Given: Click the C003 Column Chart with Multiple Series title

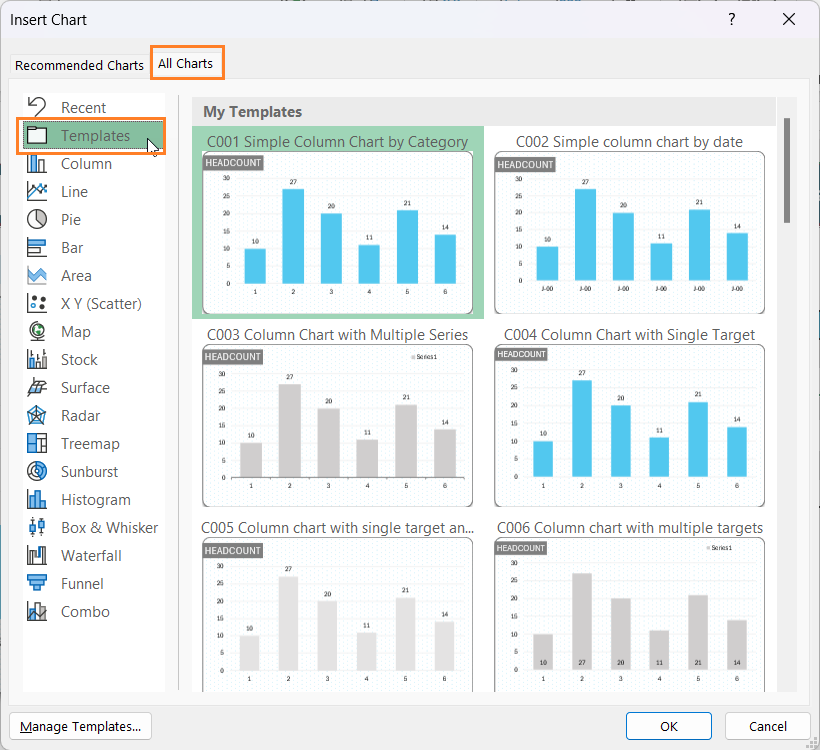Looking at the screenshot, I should pos(337,335).
